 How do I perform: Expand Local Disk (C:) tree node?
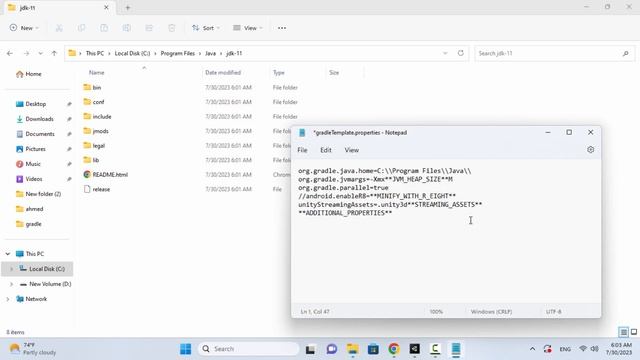point(11,269)
